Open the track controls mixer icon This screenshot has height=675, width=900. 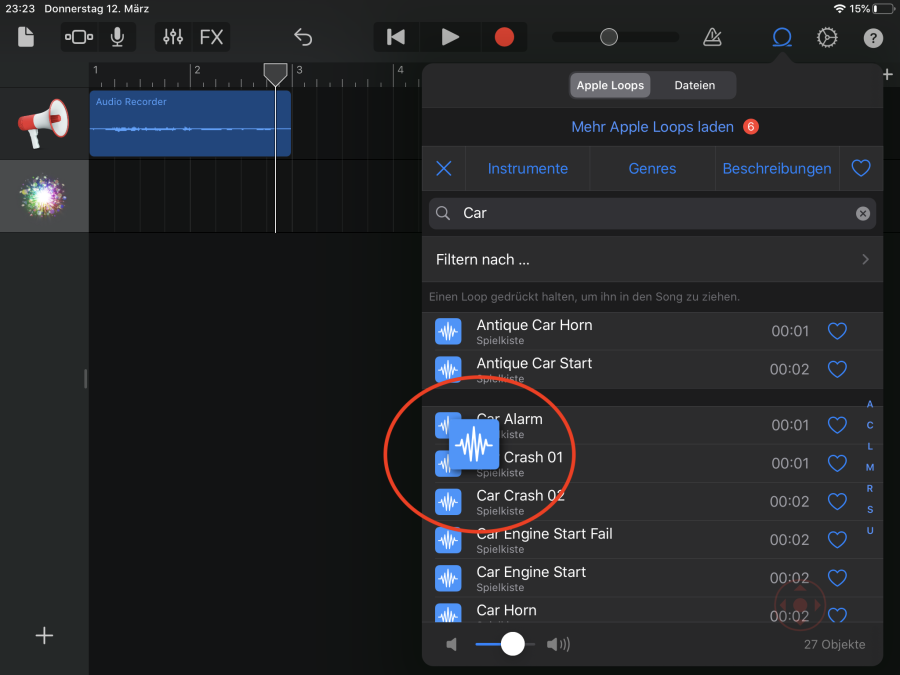pyautogui.click(x=173, y=37)
